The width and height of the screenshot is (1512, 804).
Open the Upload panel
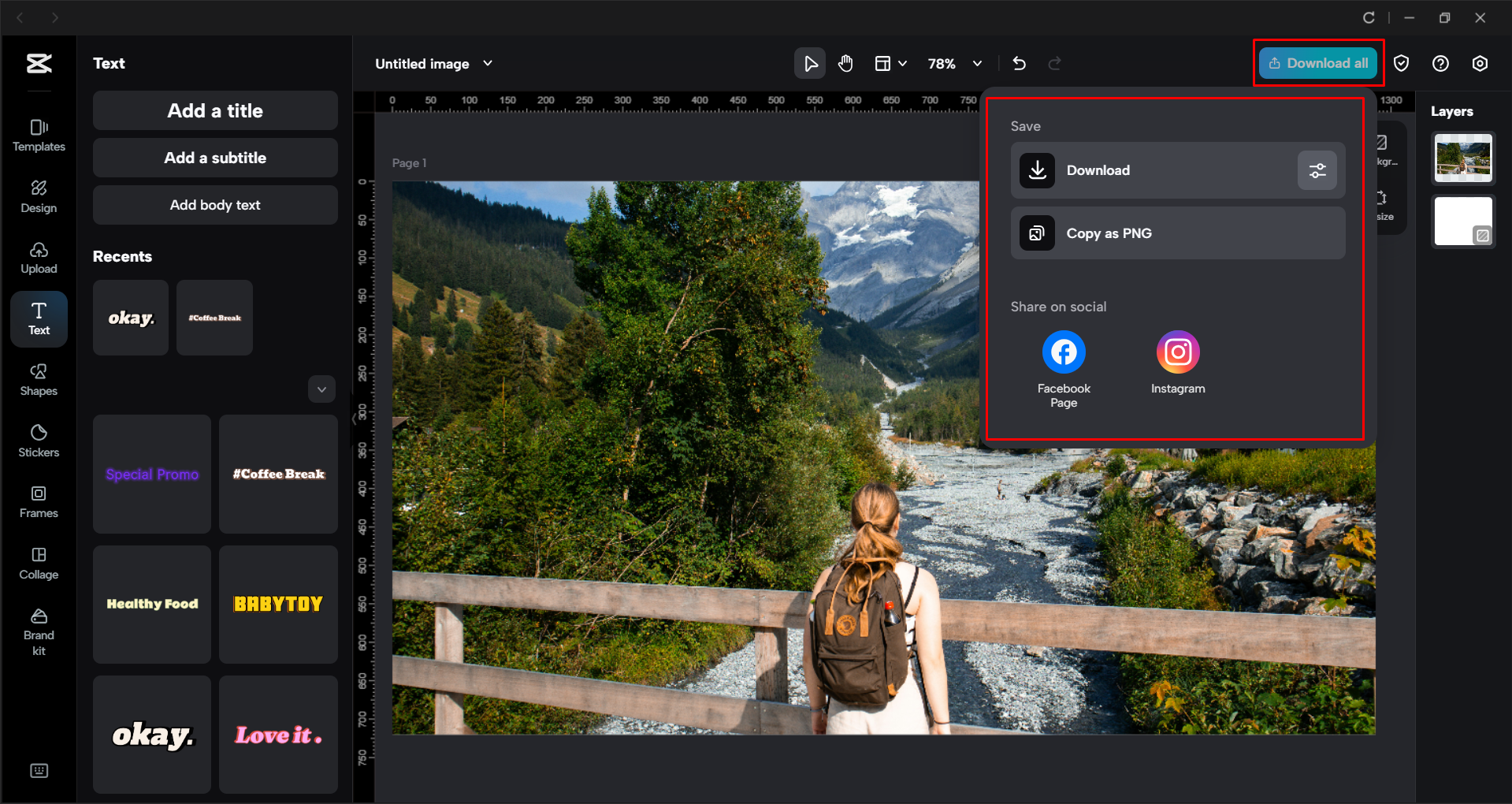point(38,258)
